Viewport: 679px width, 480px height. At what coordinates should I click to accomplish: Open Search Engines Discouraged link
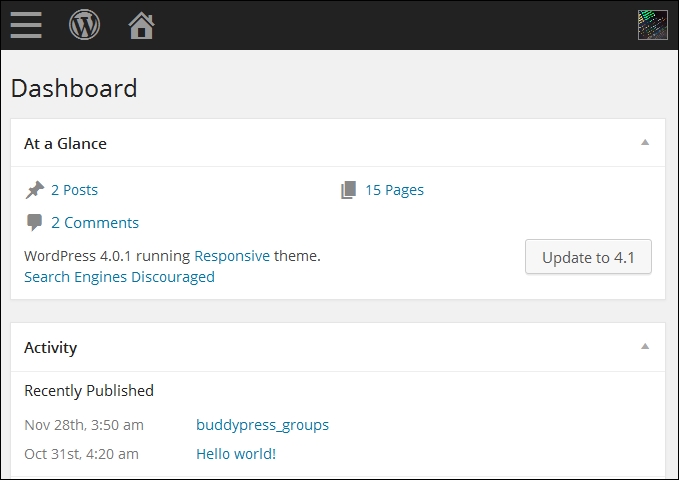[x=120, y=277]
